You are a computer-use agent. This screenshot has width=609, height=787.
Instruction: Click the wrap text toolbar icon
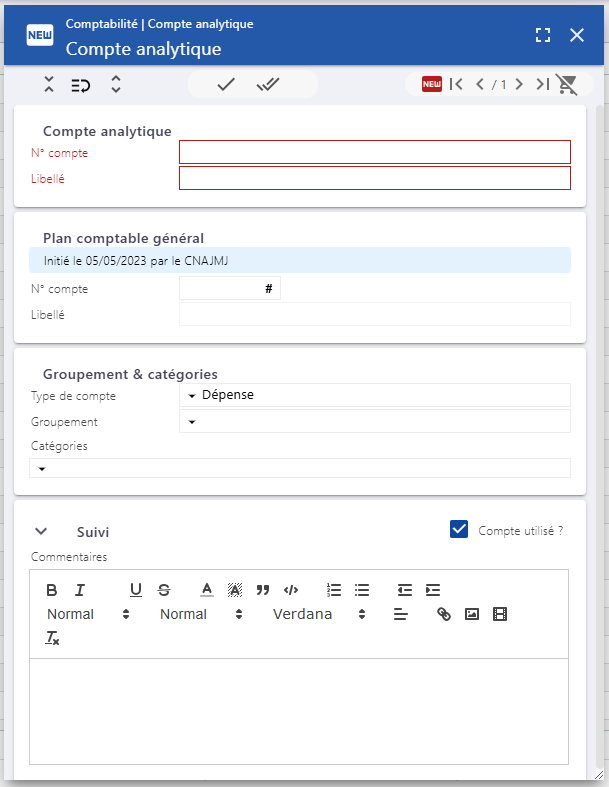point(80,85)
